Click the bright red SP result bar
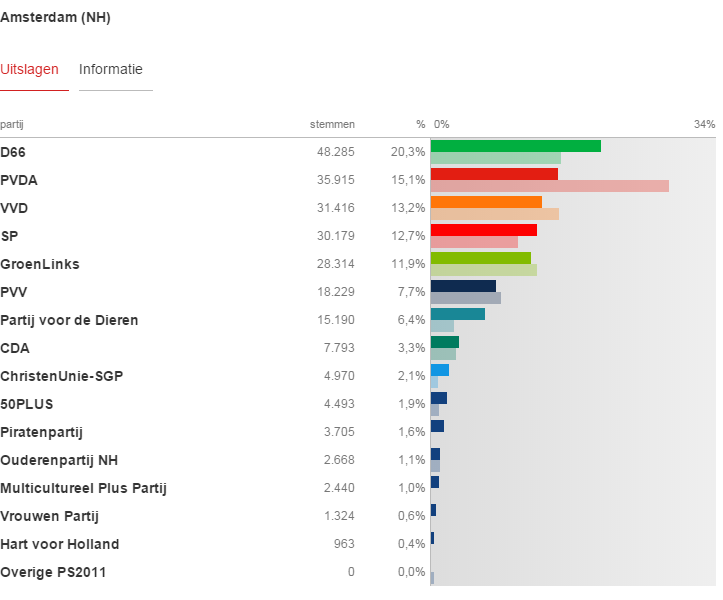Viewport: 723px width, 600px height. 484,230
